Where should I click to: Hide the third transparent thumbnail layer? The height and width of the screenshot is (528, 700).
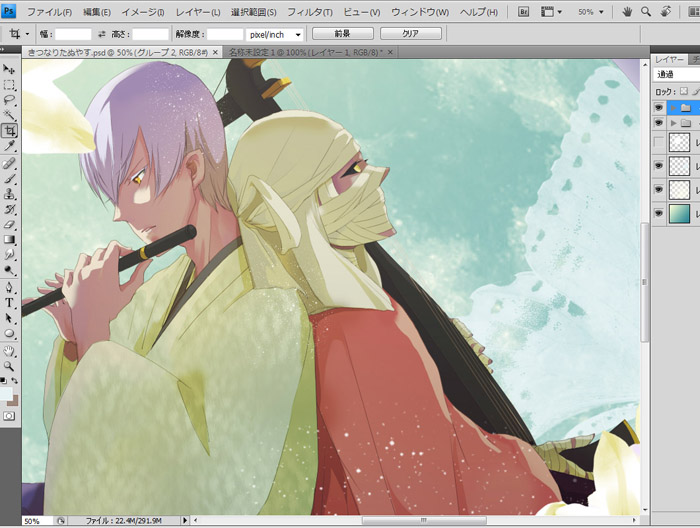click(658, 190)
